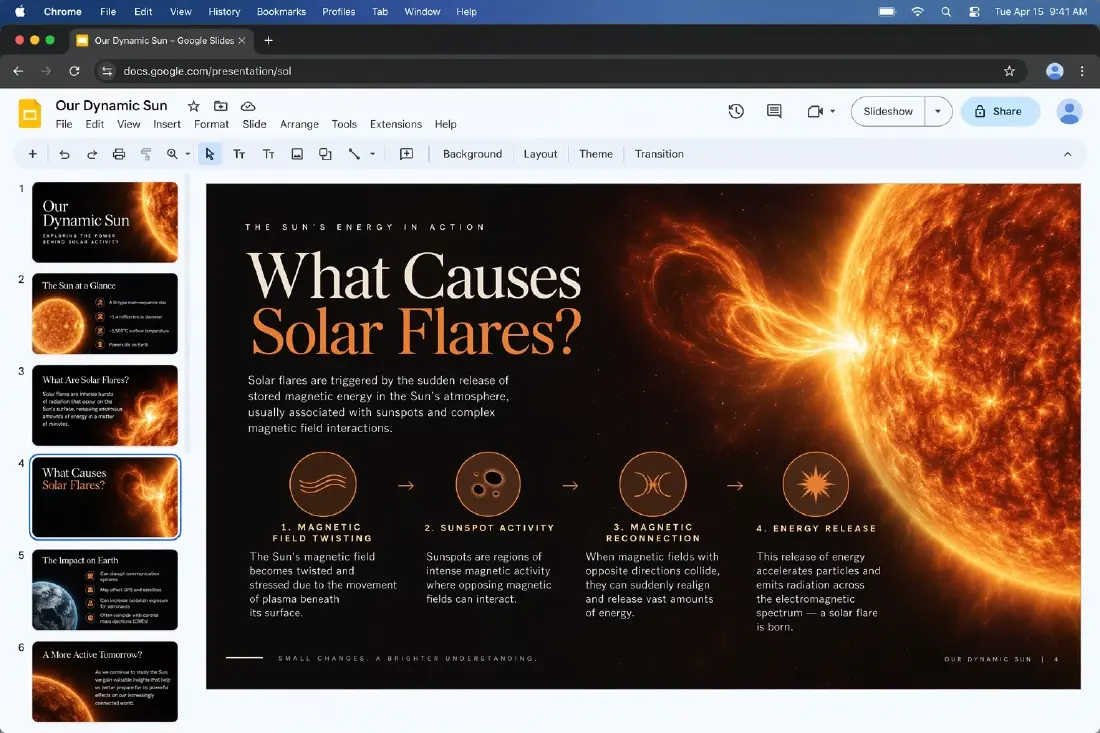Start the Slideshow

tap(887, 112)
